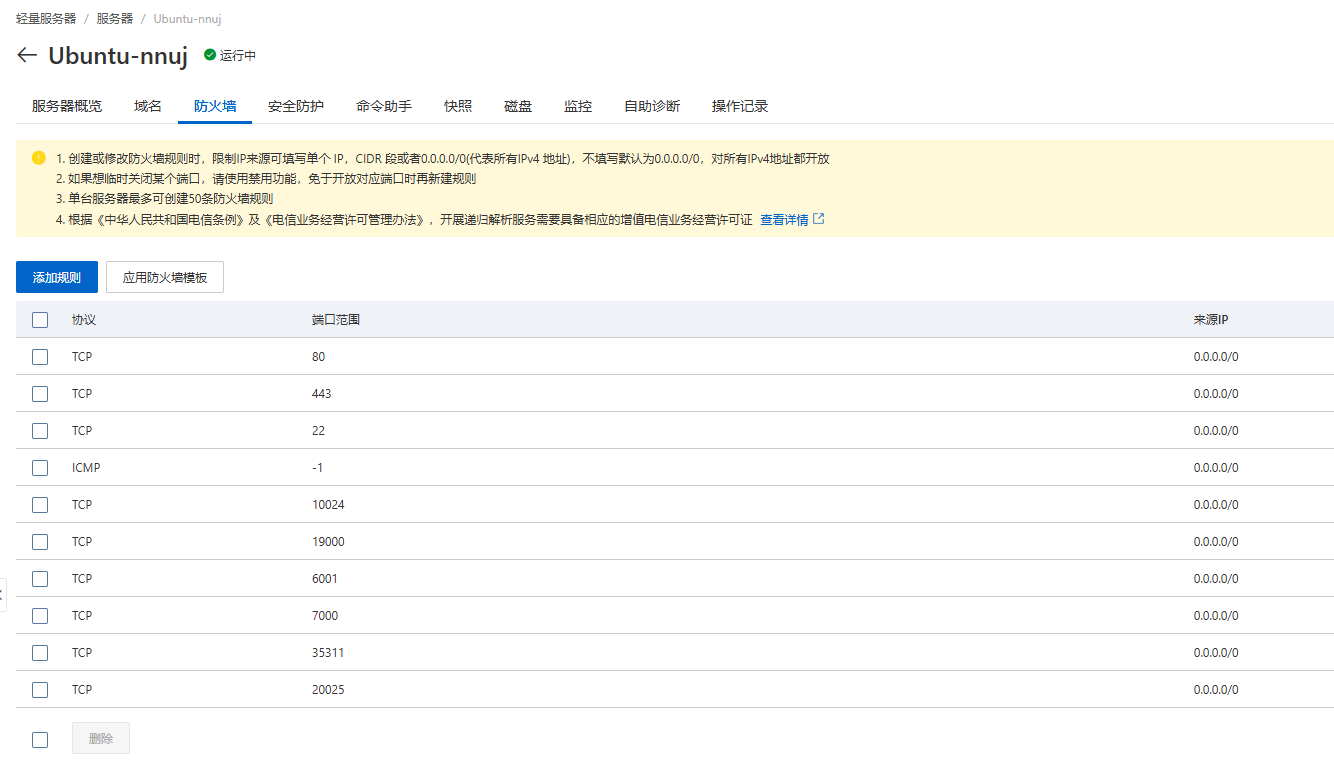Click the 添加规则 button

[57, 278]
